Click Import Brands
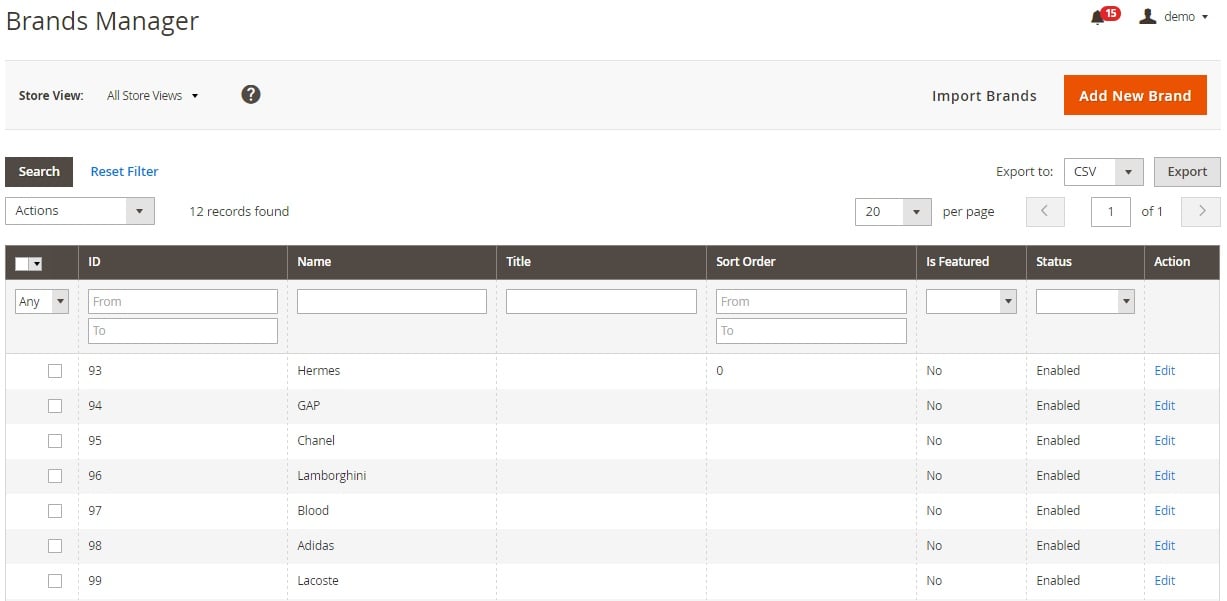1227x601 pixels. click(x=984, y=96)
